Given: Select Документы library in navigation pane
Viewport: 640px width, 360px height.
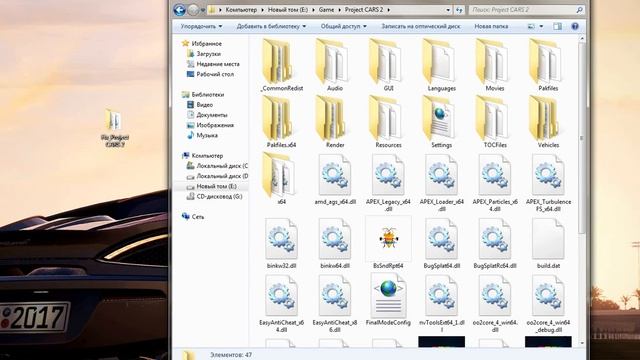Looking at the screenshot, I should (207, 115).
